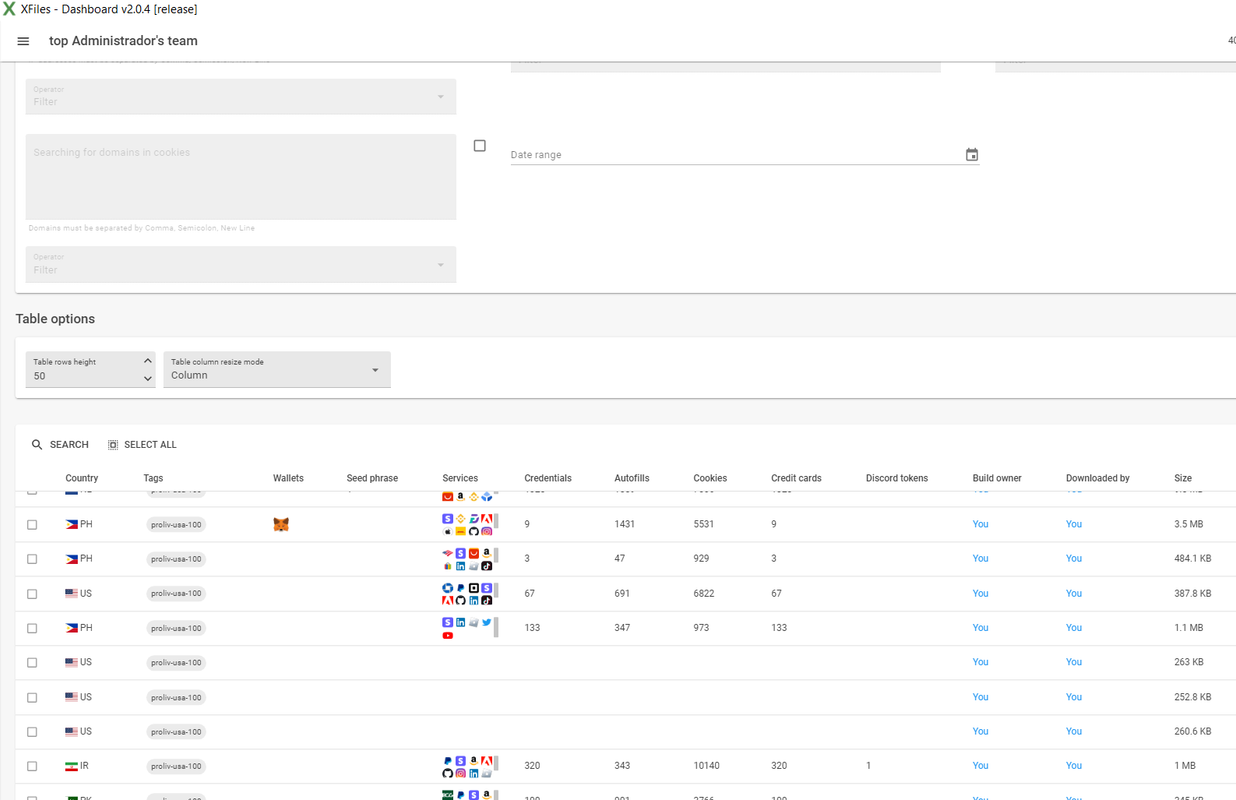This screenshot has width=1236, height=800.
Task: Open Operator filter dropdown above cookies search
Action: point(240,97)
